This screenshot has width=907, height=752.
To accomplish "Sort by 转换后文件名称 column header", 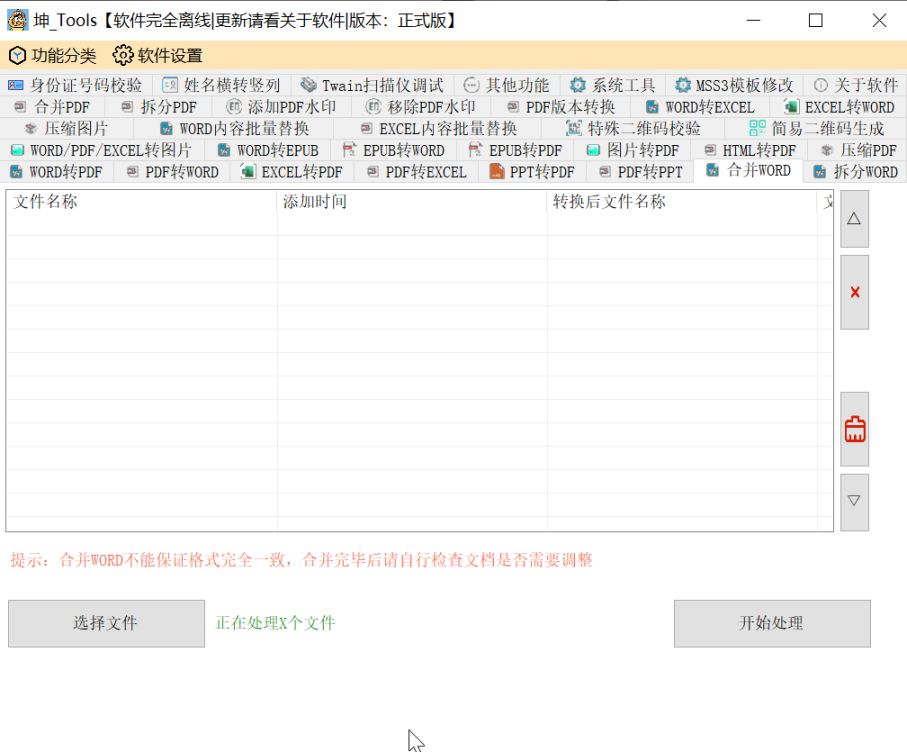I will 682,201.
